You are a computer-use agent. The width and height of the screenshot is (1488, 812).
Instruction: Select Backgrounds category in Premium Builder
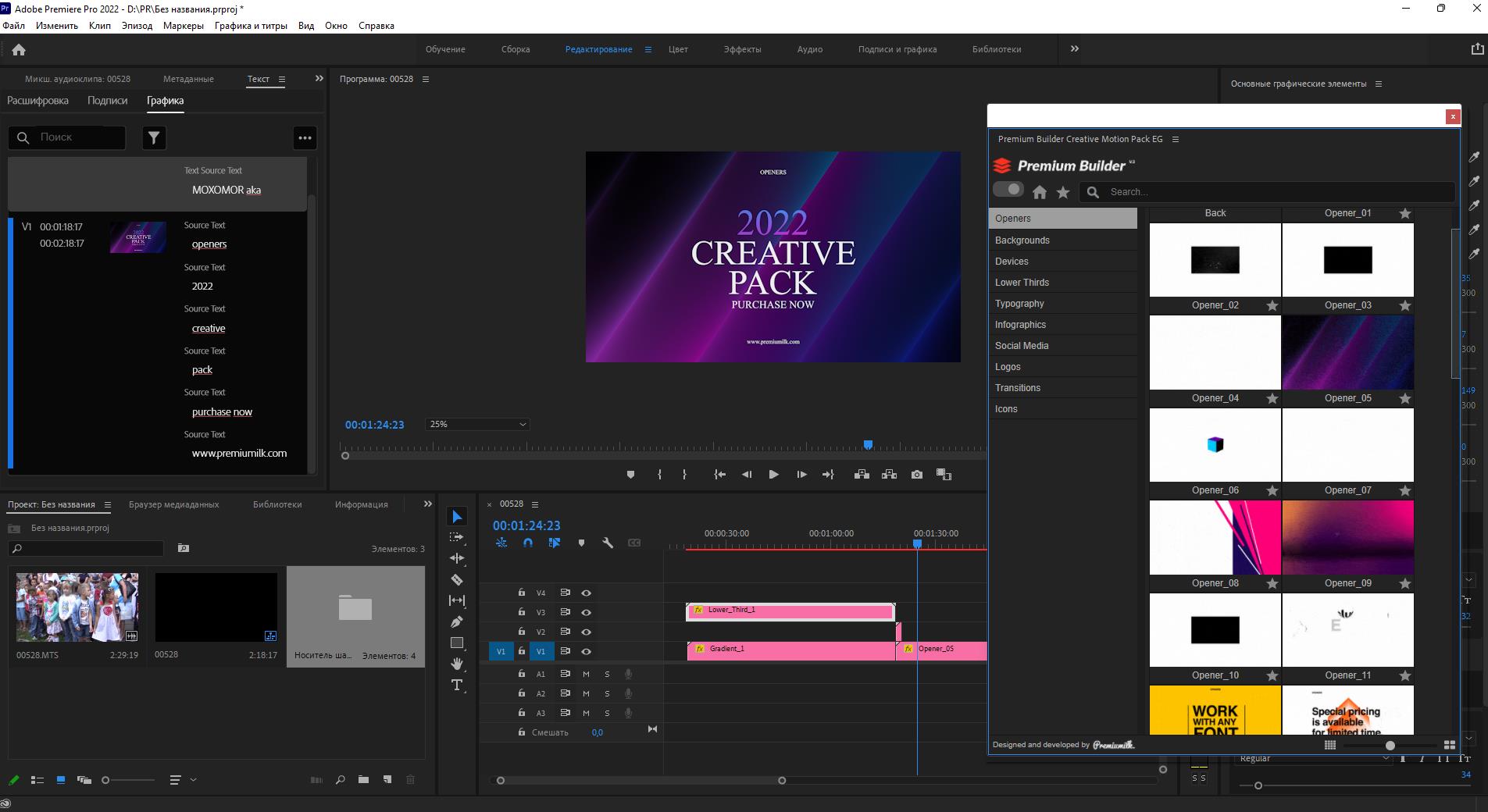[x=1062, y=240]
